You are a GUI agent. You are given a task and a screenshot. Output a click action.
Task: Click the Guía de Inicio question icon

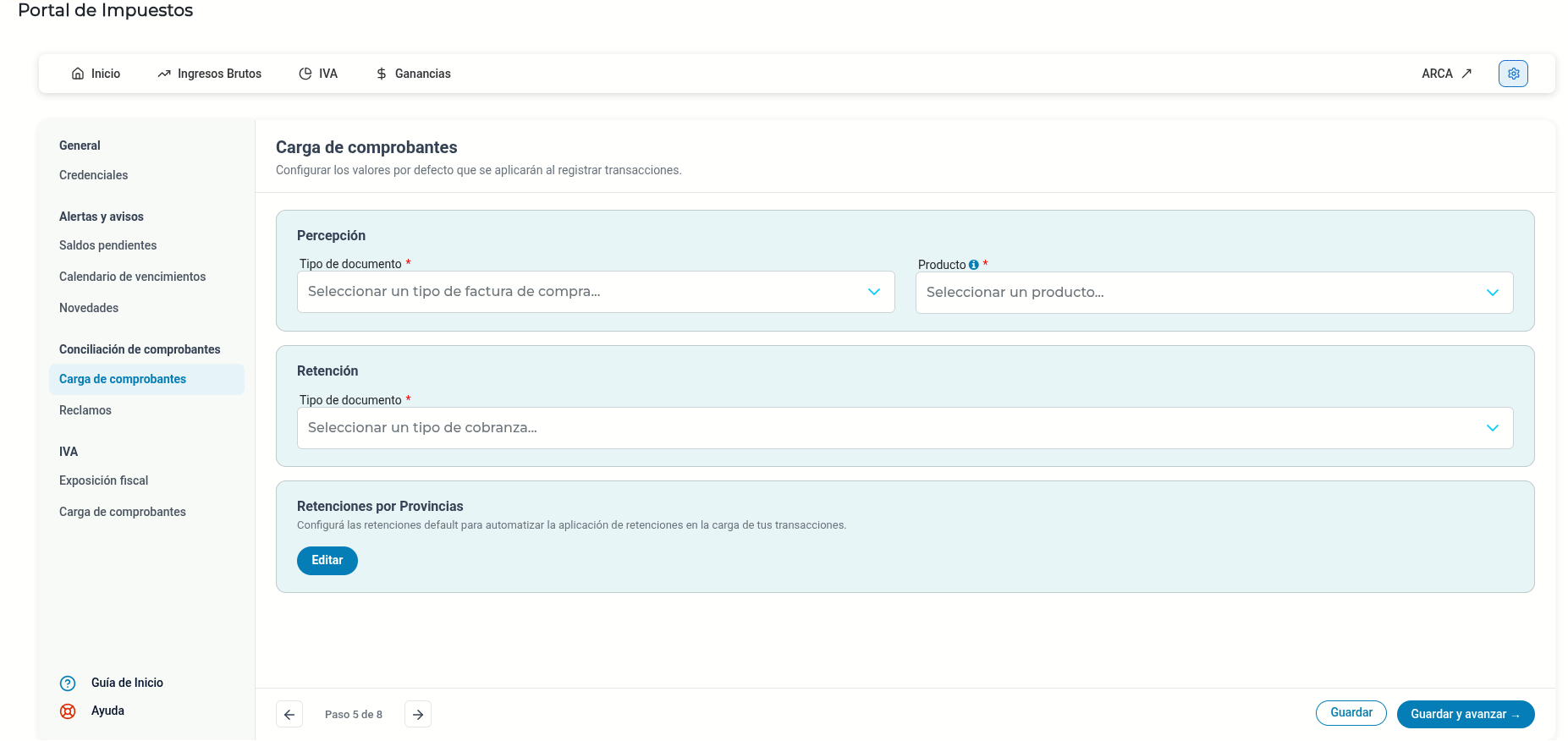pos(68,683)
